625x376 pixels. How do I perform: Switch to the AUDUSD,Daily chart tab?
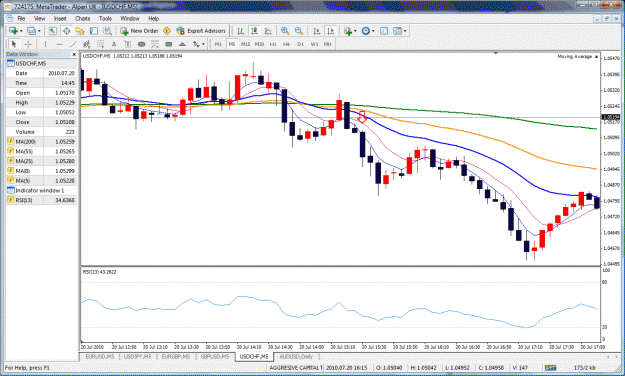click(296, 356)
